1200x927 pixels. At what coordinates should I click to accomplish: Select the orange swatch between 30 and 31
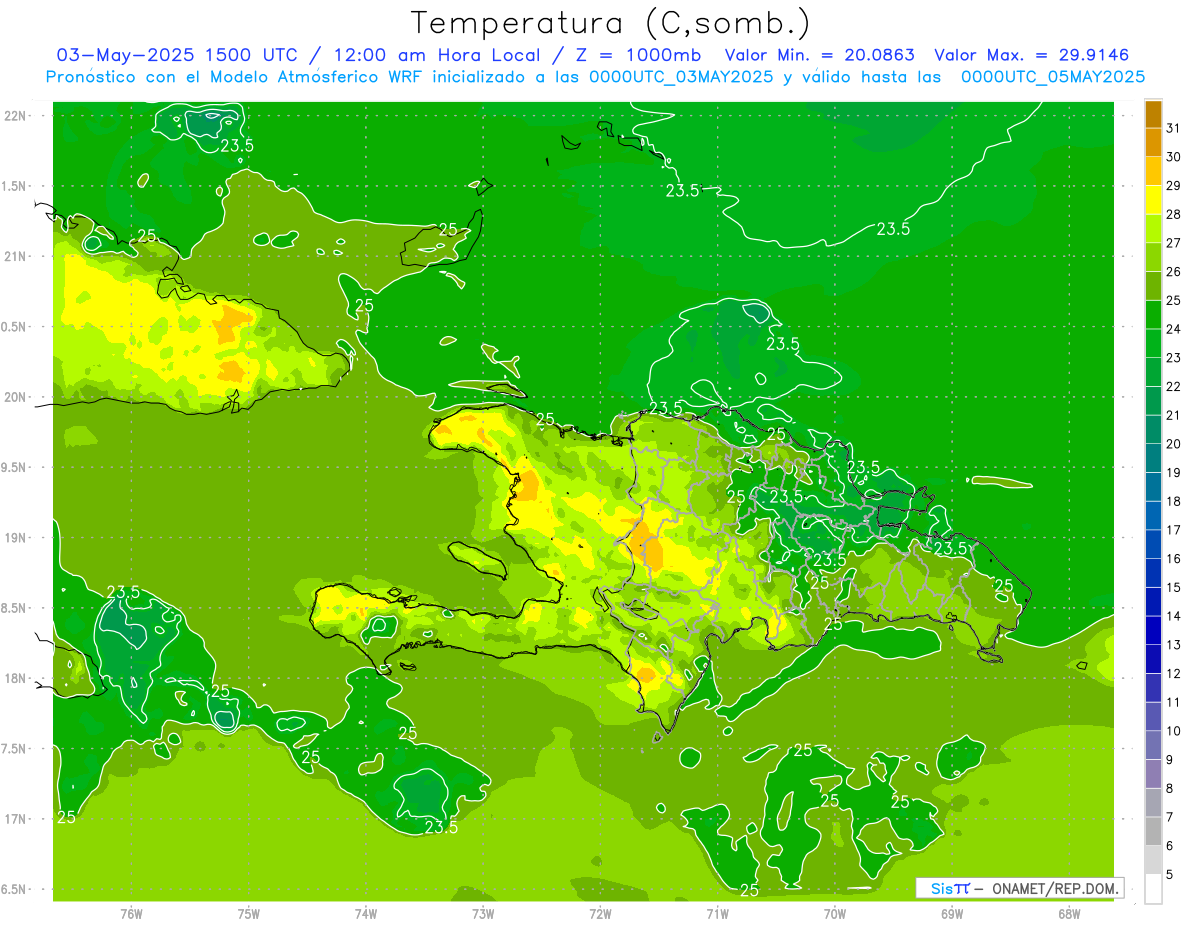coord(1153,142)
